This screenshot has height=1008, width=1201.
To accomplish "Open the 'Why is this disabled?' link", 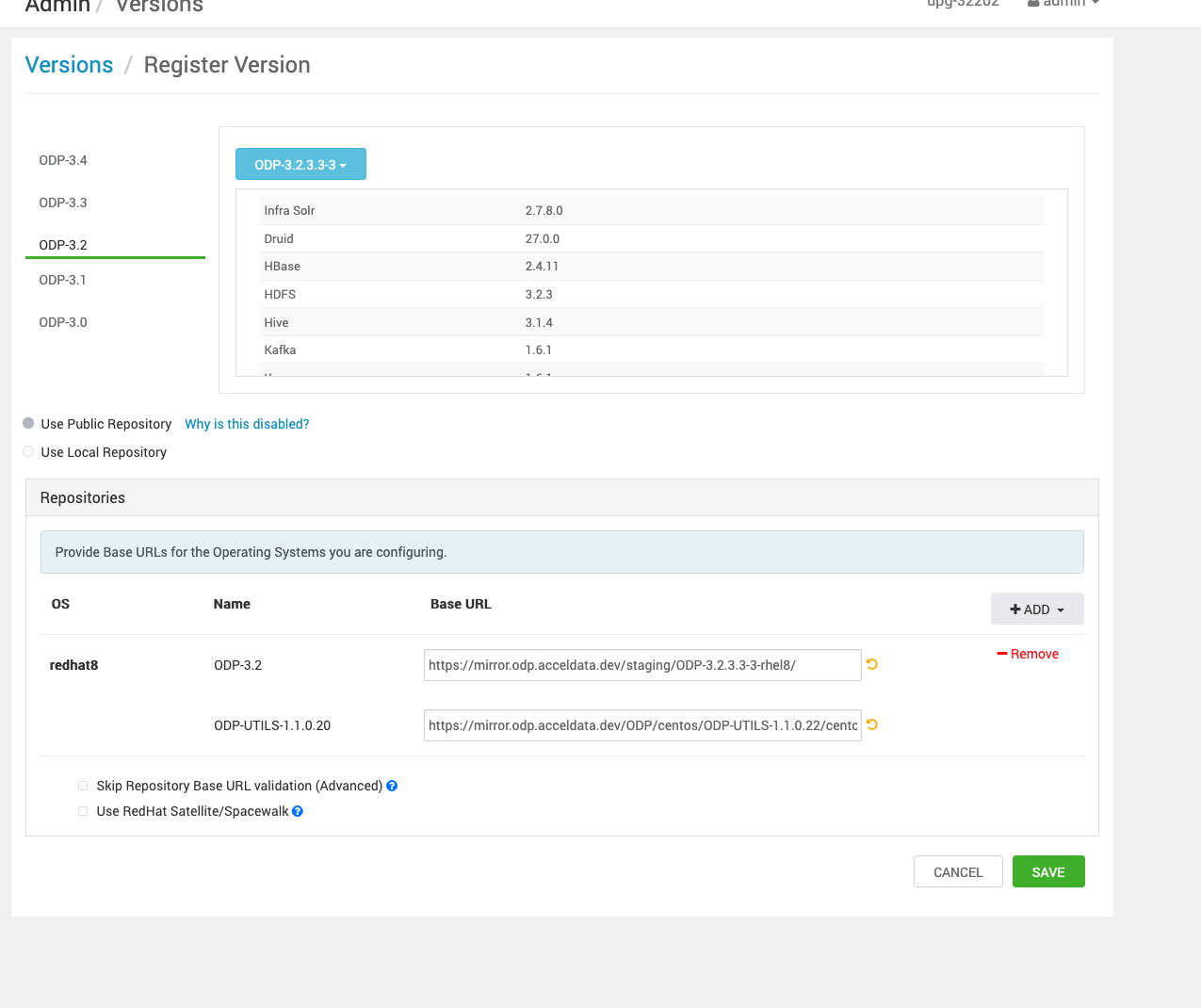I will point(247,424).
